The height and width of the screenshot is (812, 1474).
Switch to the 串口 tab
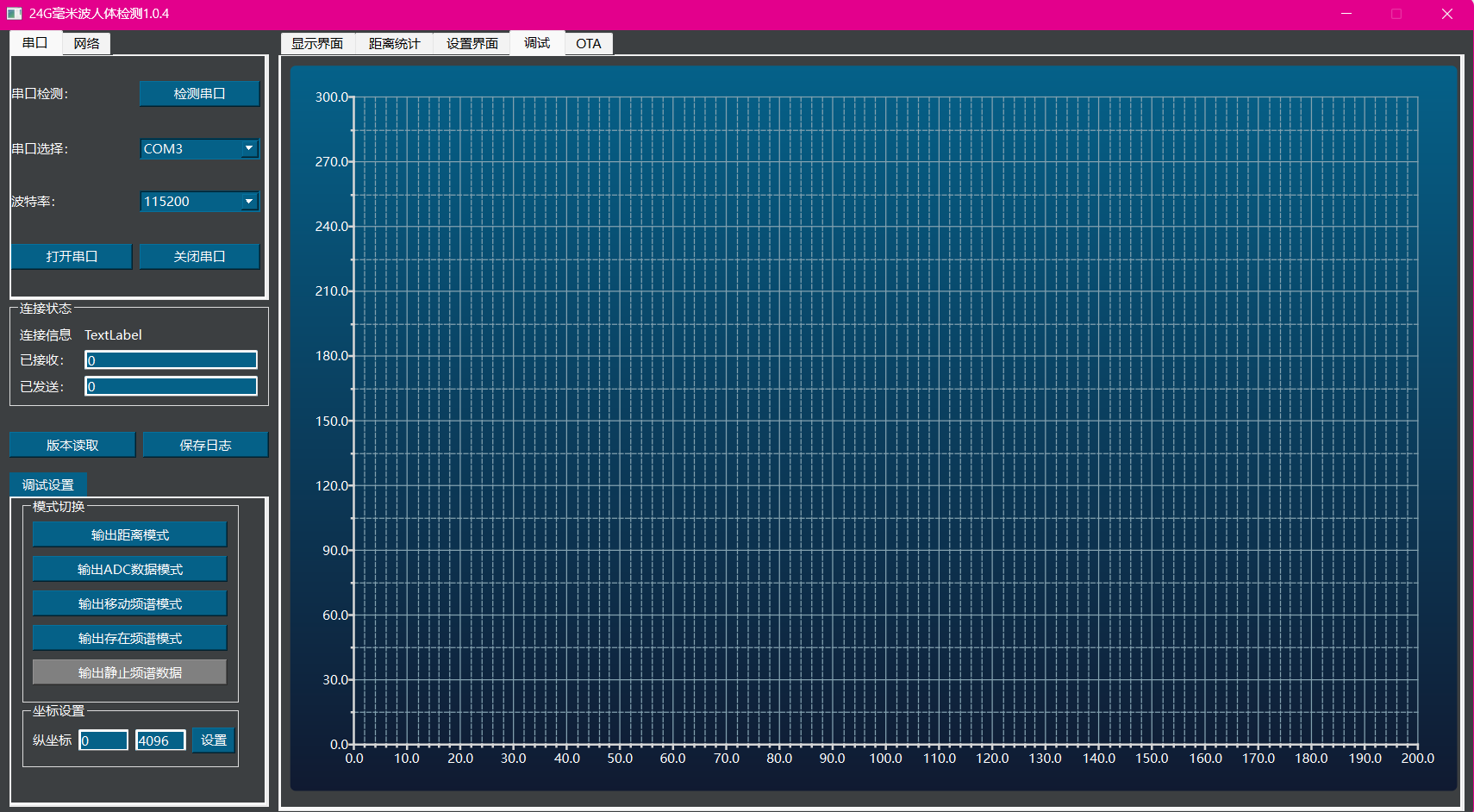(x=35, y=43)
